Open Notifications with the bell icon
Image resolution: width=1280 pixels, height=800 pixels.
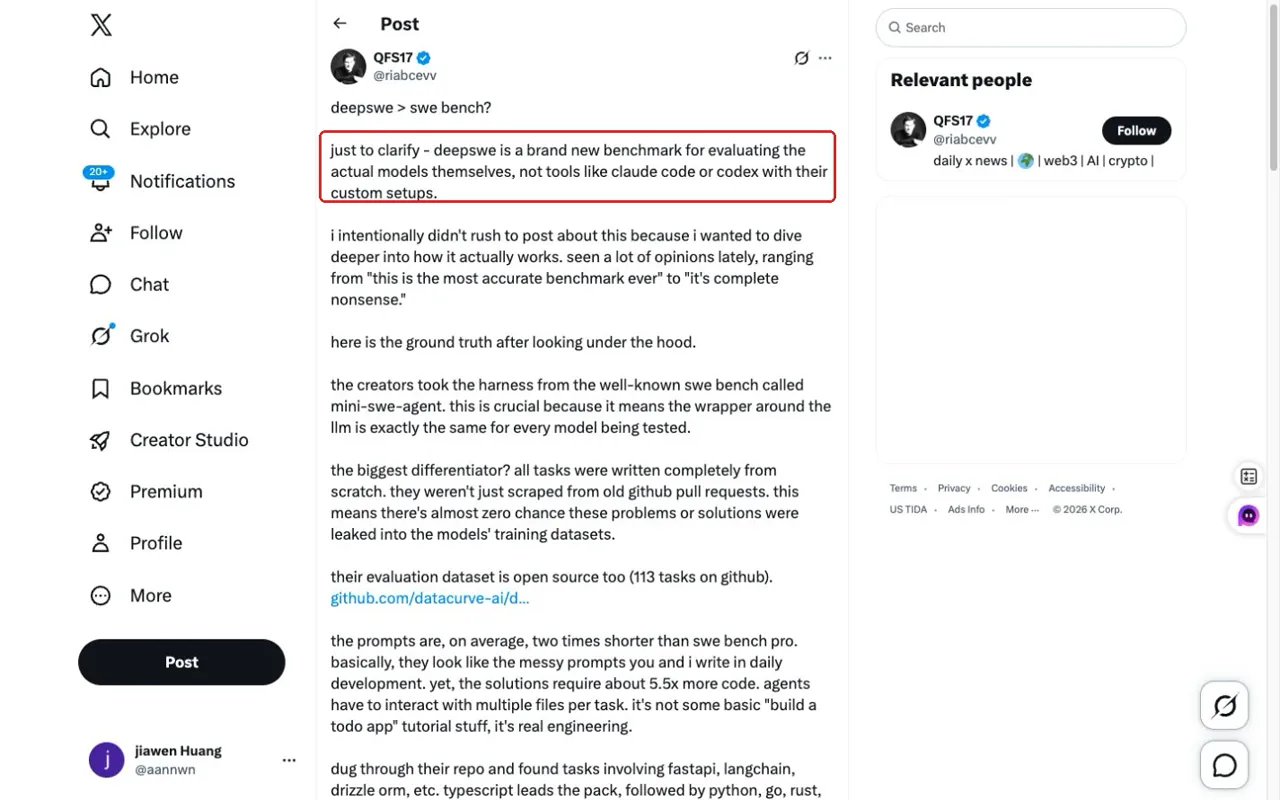point(100,181)
